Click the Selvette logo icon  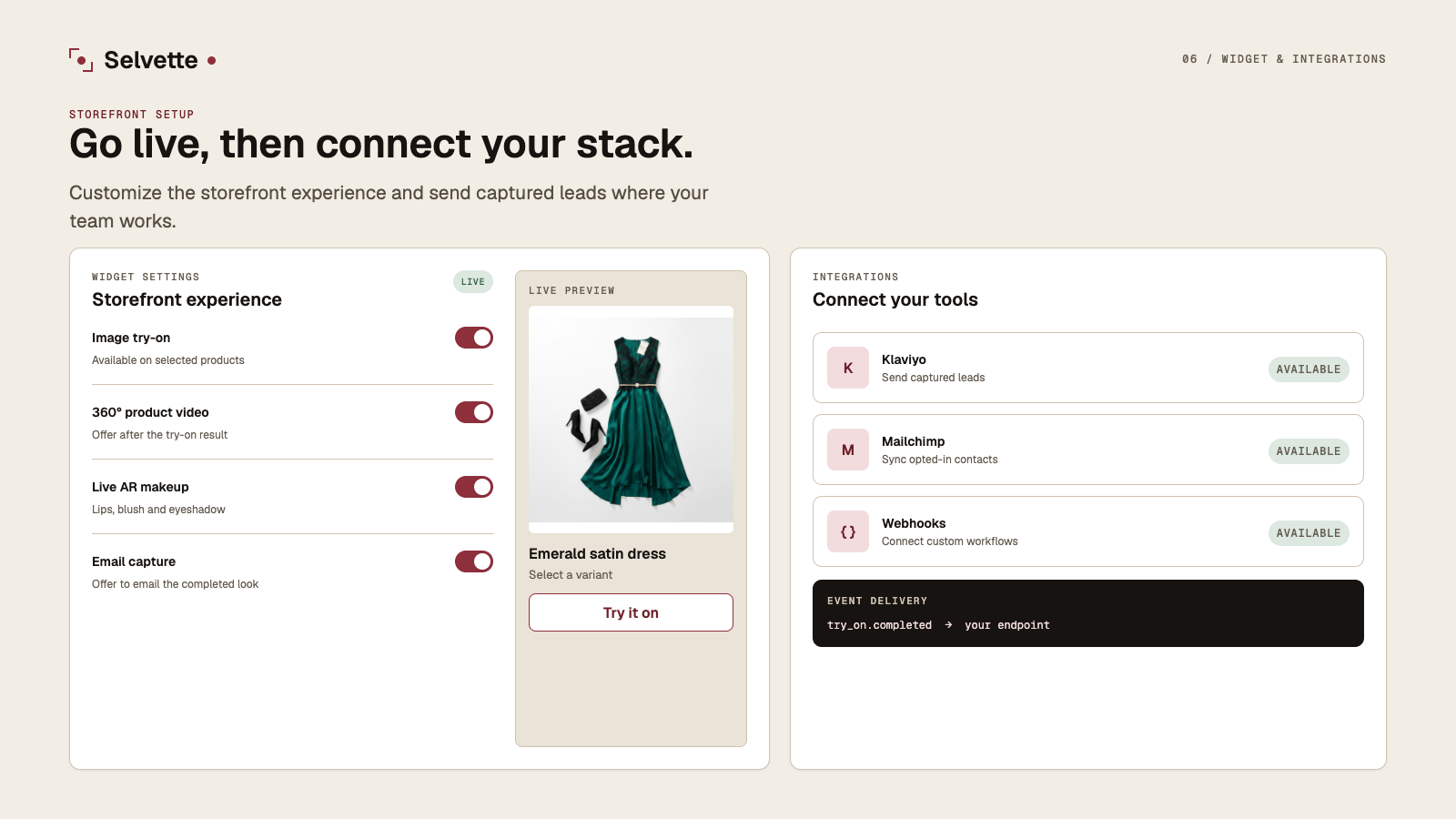[81, 60]
